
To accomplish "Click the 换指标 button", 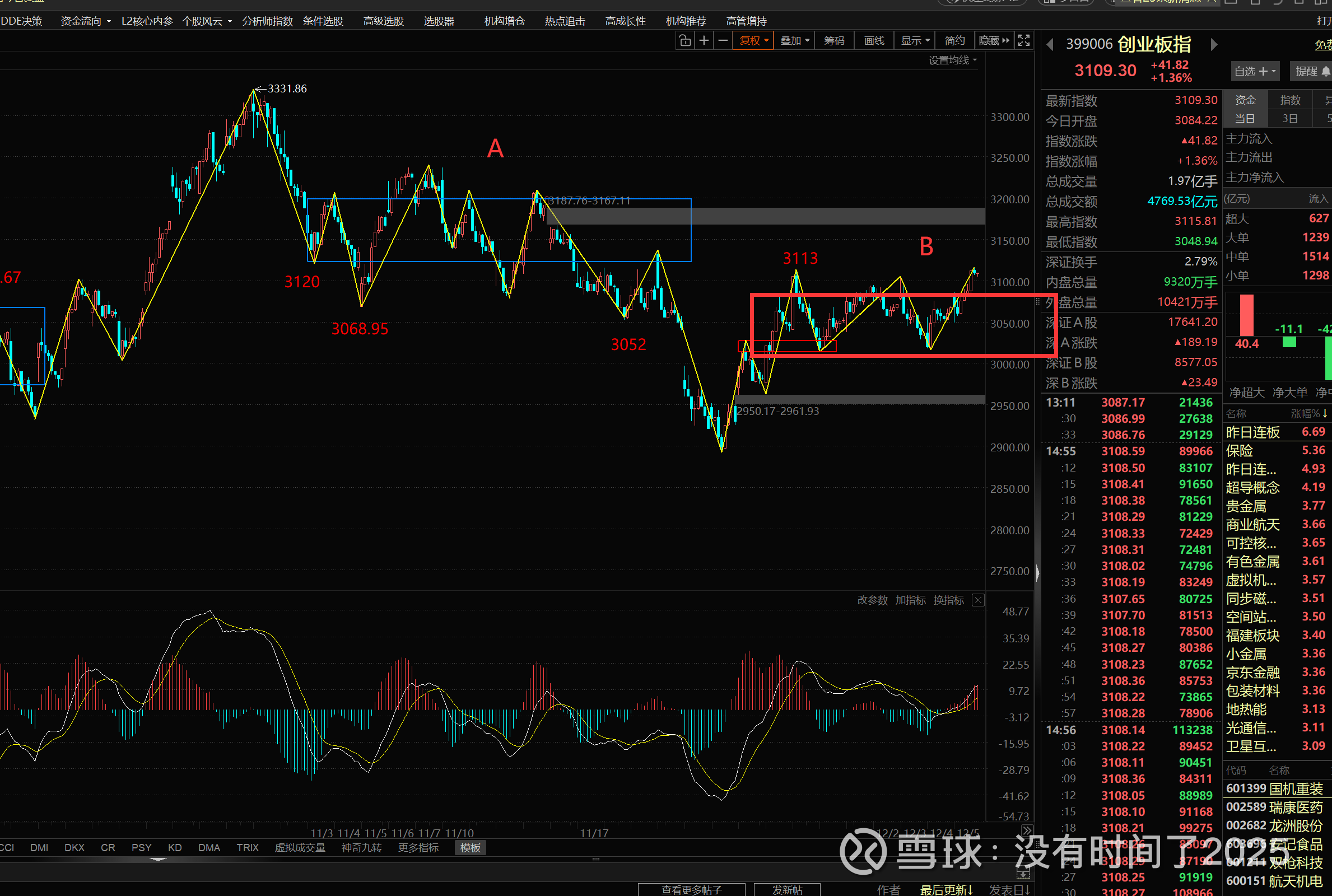I will pyautogui.click(x=948, y=600).
